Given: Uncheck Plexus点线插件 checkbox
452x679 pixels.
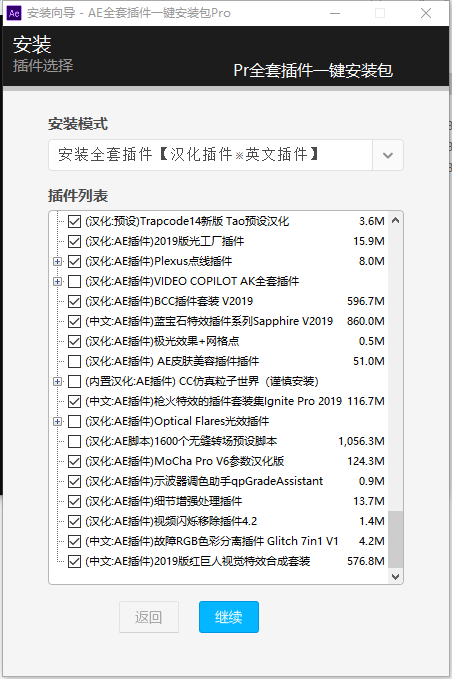Looking at the screenshot, I should pos(74,261).
